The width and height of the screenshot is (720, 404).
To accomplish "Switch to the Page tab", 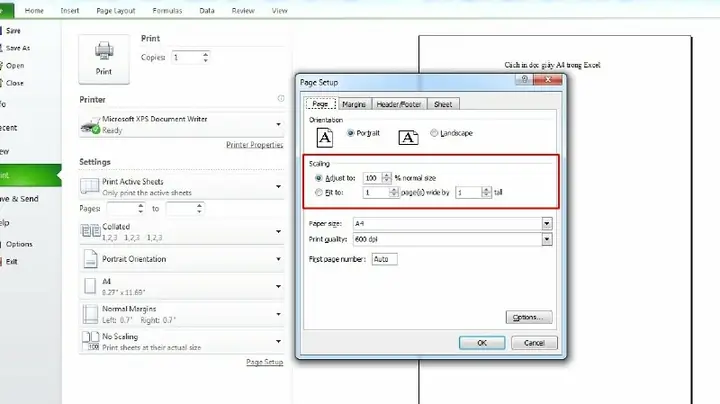I will (x=320, y=104).
